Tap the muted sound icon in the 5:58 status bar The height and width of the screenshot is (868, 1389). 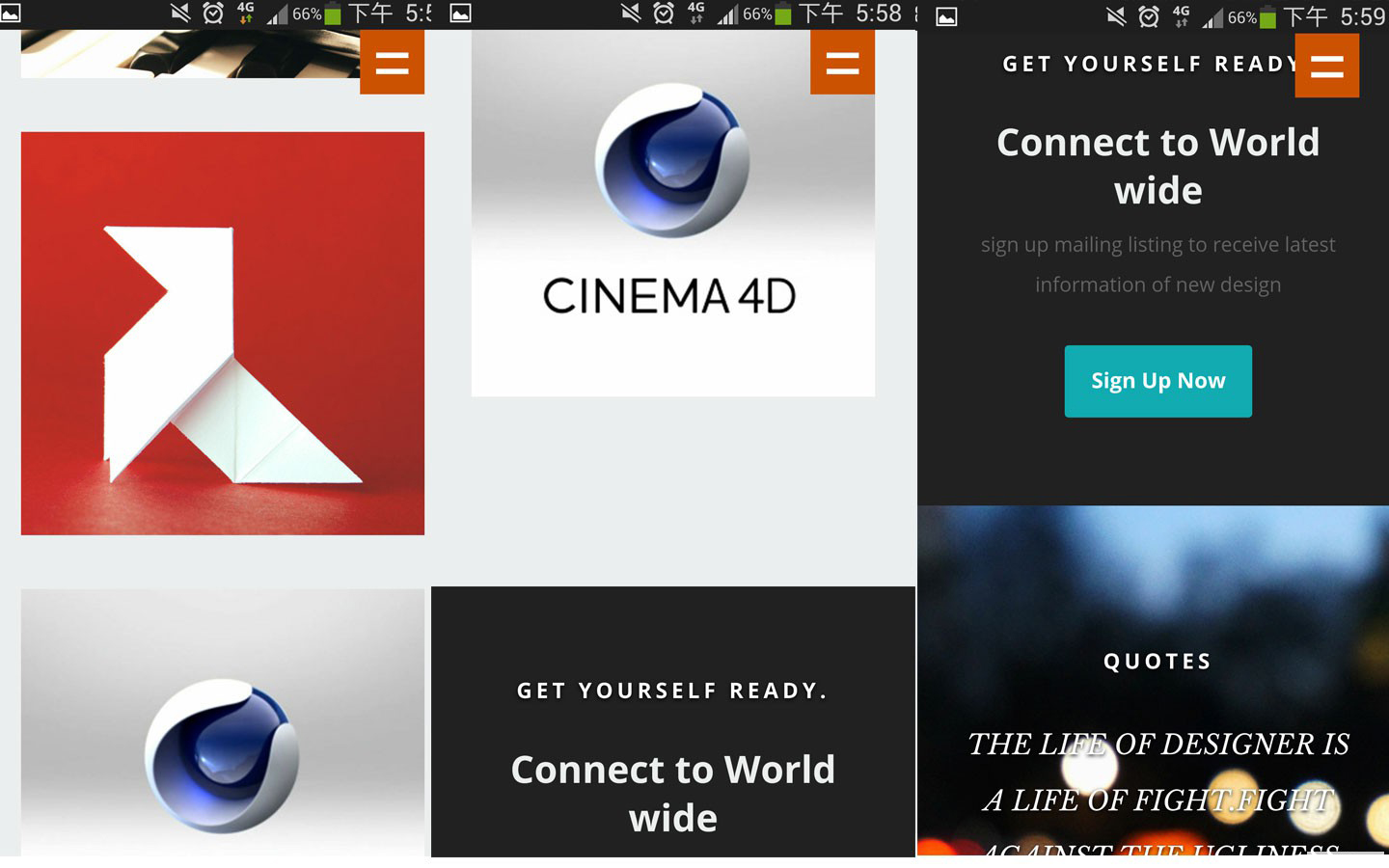[631, 14]
